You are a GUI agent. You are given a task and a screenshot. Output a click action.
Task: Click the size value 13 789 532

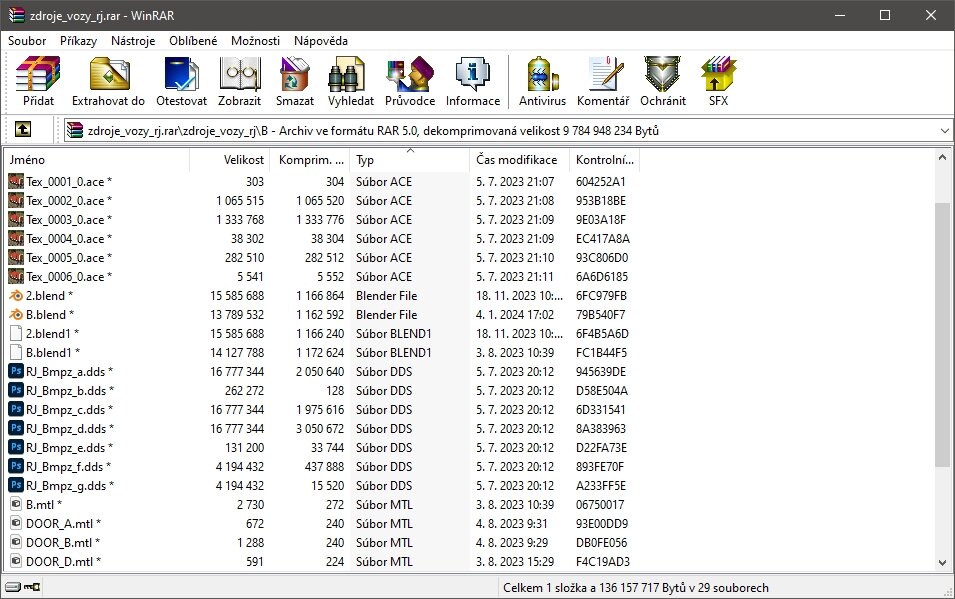[237, 314]
